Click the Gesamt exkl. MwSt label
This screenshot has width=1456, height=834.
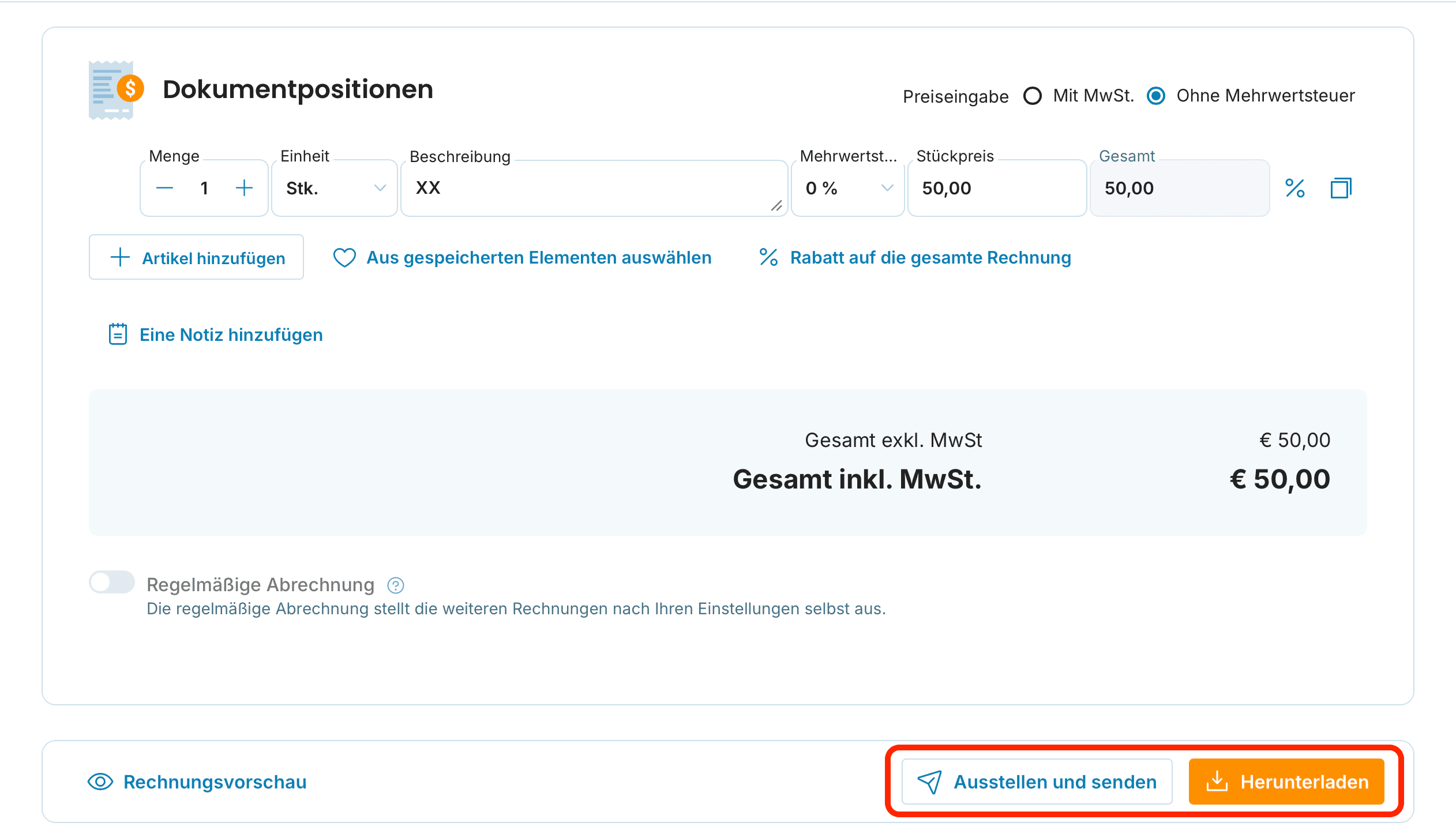(894, 440)
